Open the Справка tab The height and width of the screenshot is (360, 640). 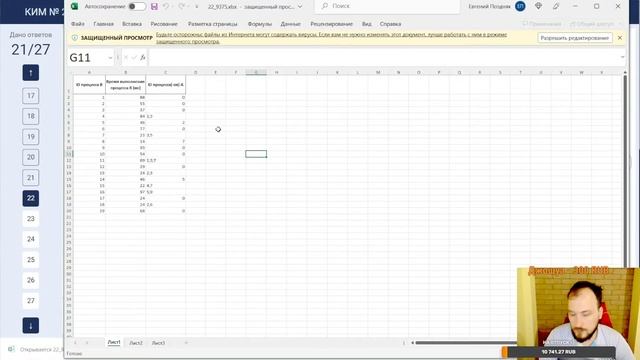[390, 24]
